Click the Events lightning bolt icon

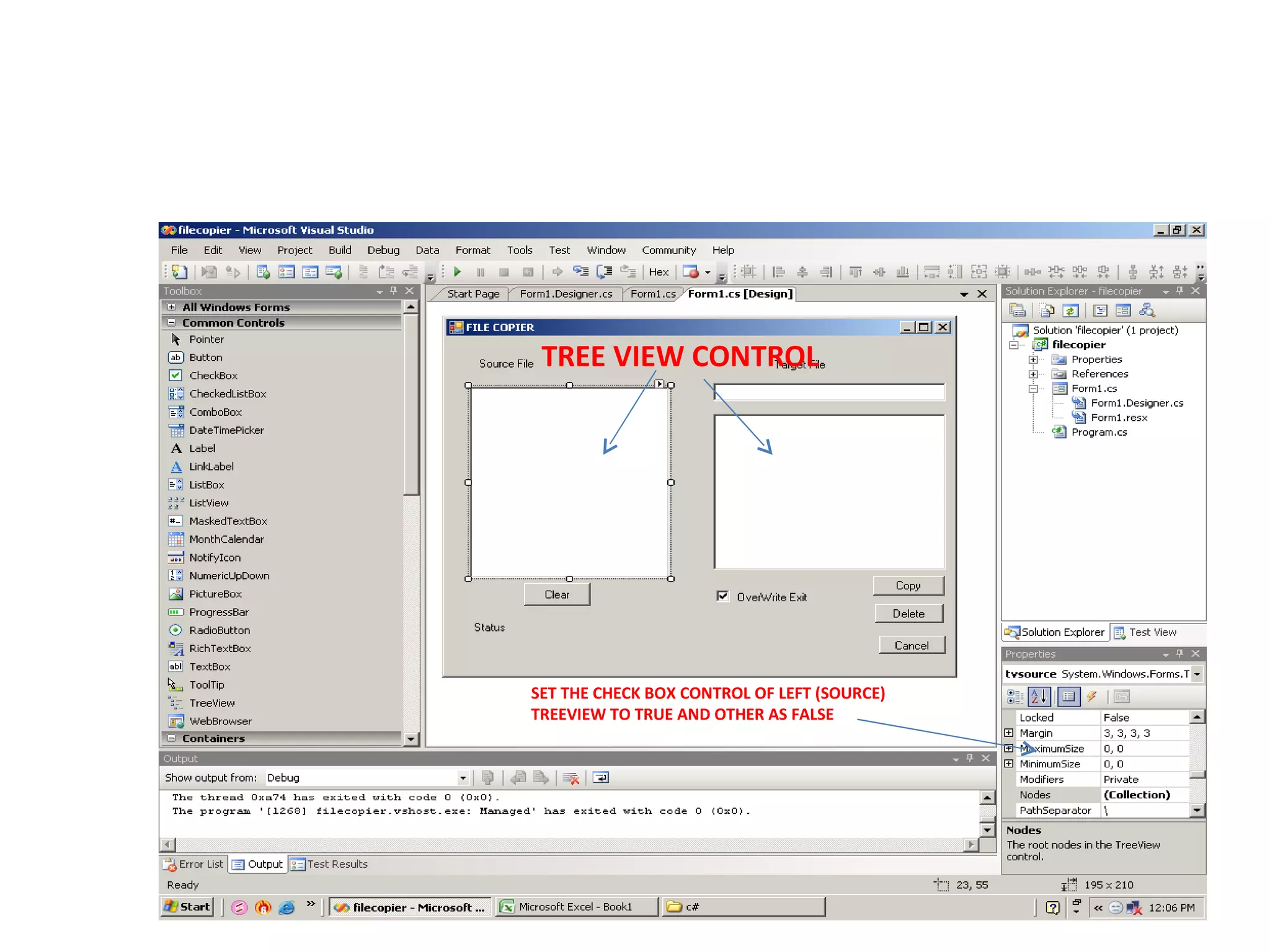click(1091, 697)
